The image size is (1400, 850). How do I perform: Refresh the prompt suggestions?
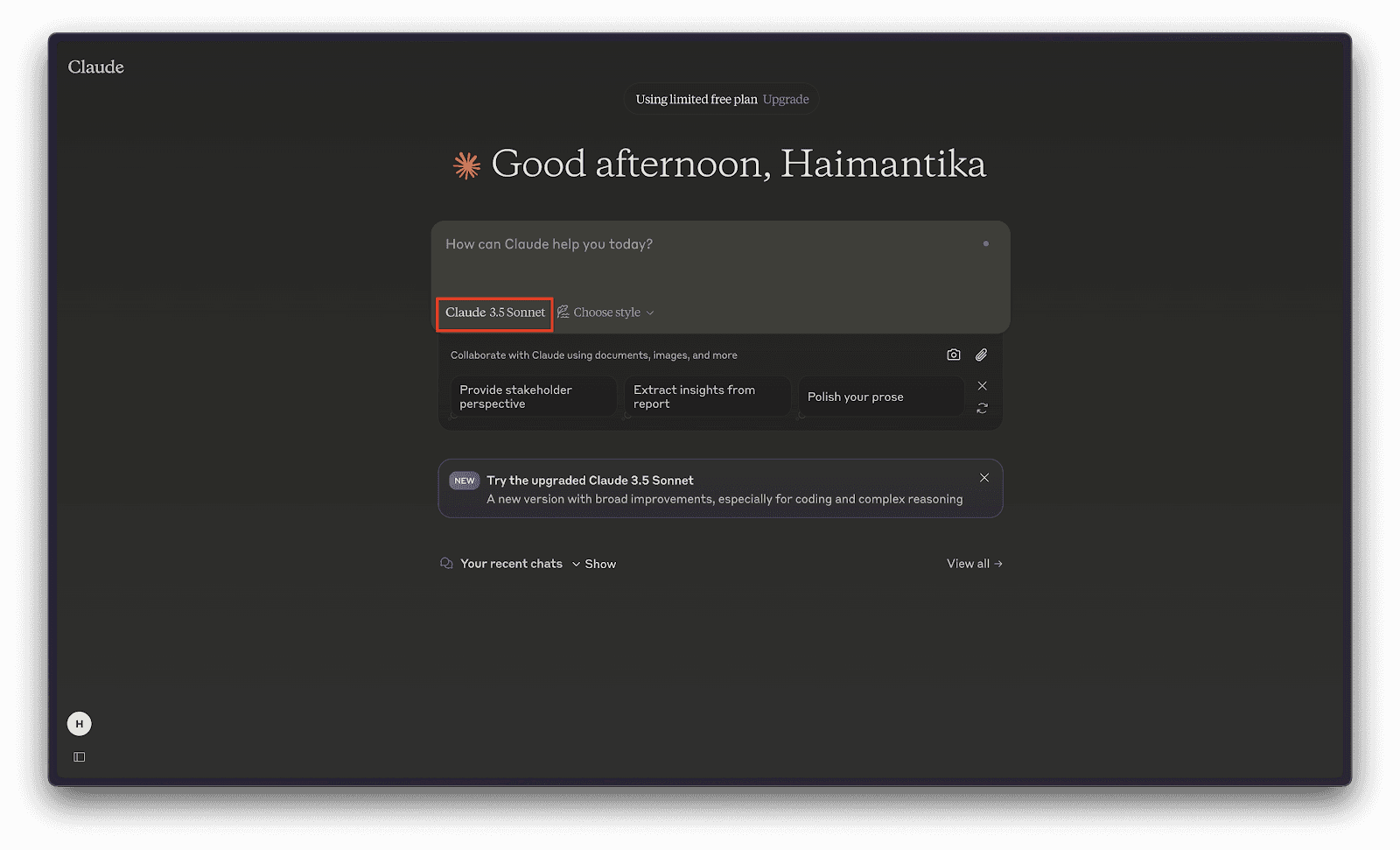[983, 409]
